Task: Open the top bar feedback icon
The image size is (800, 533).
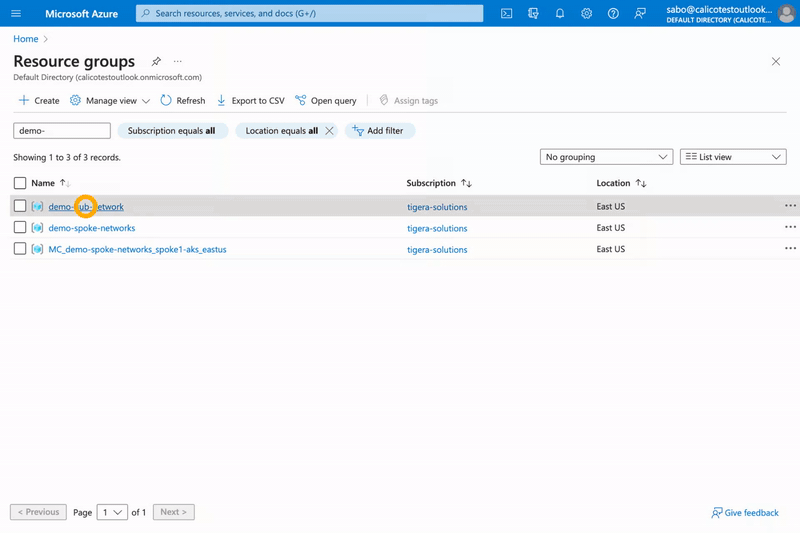Action: (x=640, y=13)
